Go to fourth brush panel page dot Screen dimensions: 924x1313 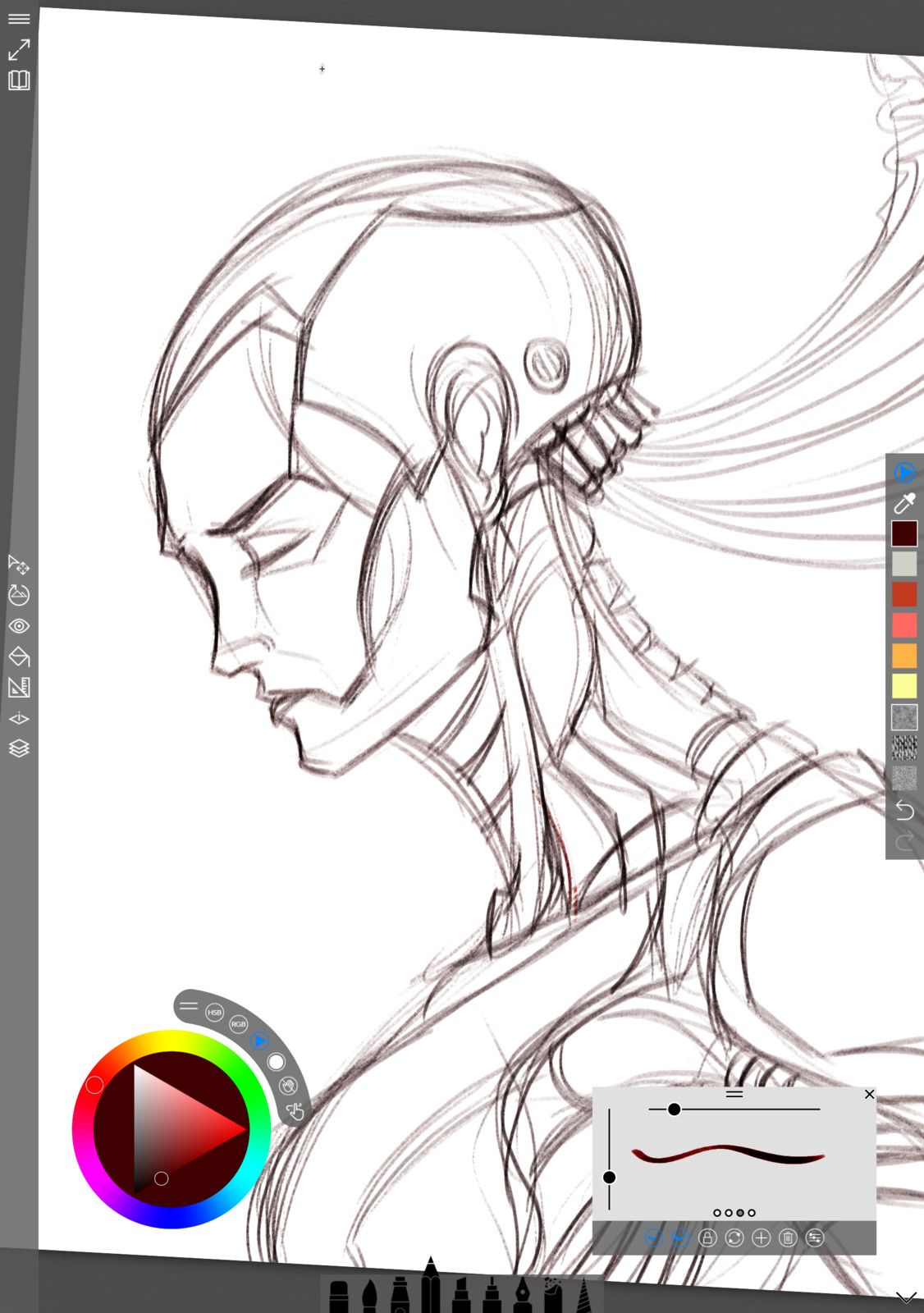point(752,1212)
